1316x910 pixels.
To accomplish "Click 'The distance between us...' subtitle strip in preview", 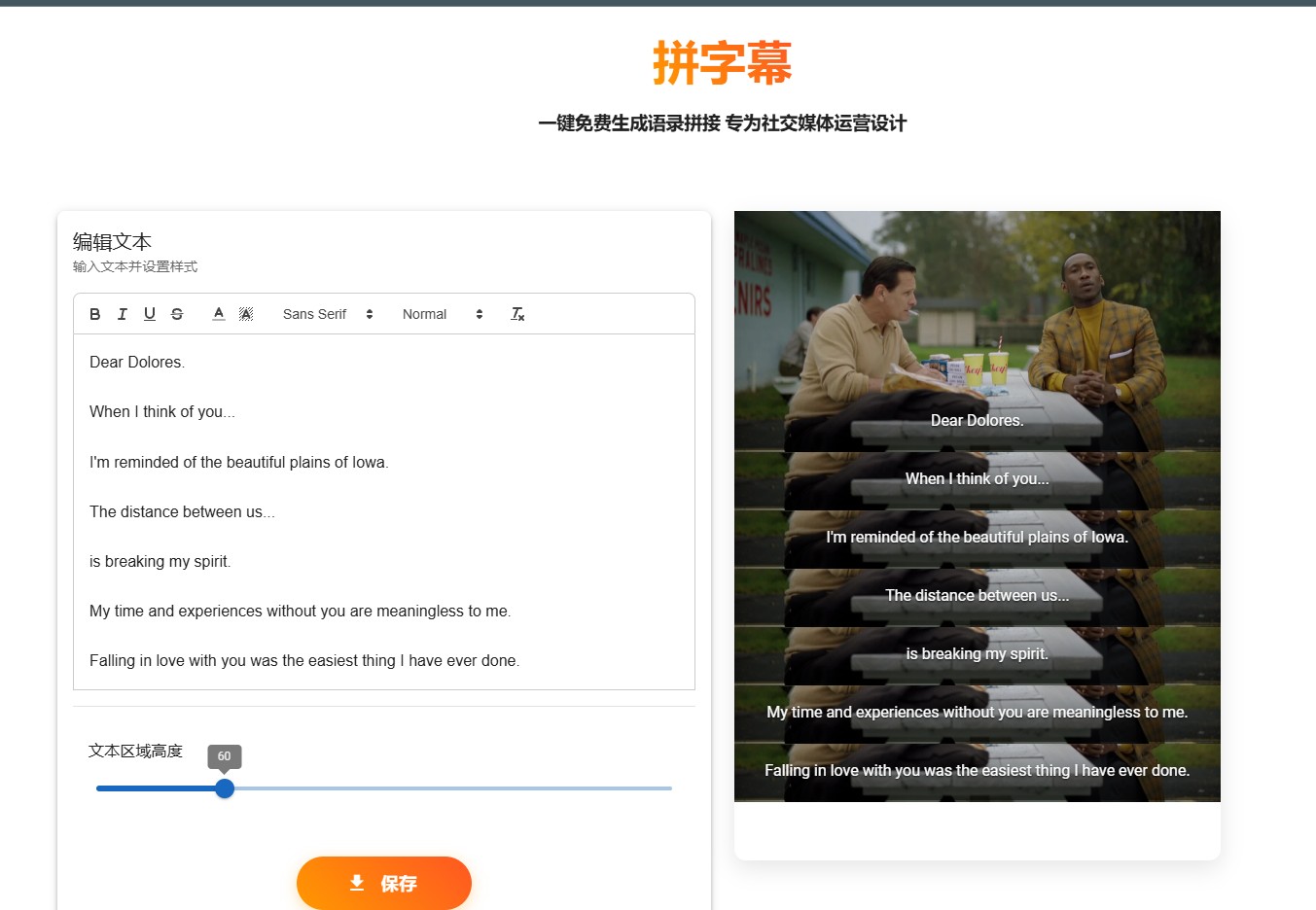I will 977,597.
